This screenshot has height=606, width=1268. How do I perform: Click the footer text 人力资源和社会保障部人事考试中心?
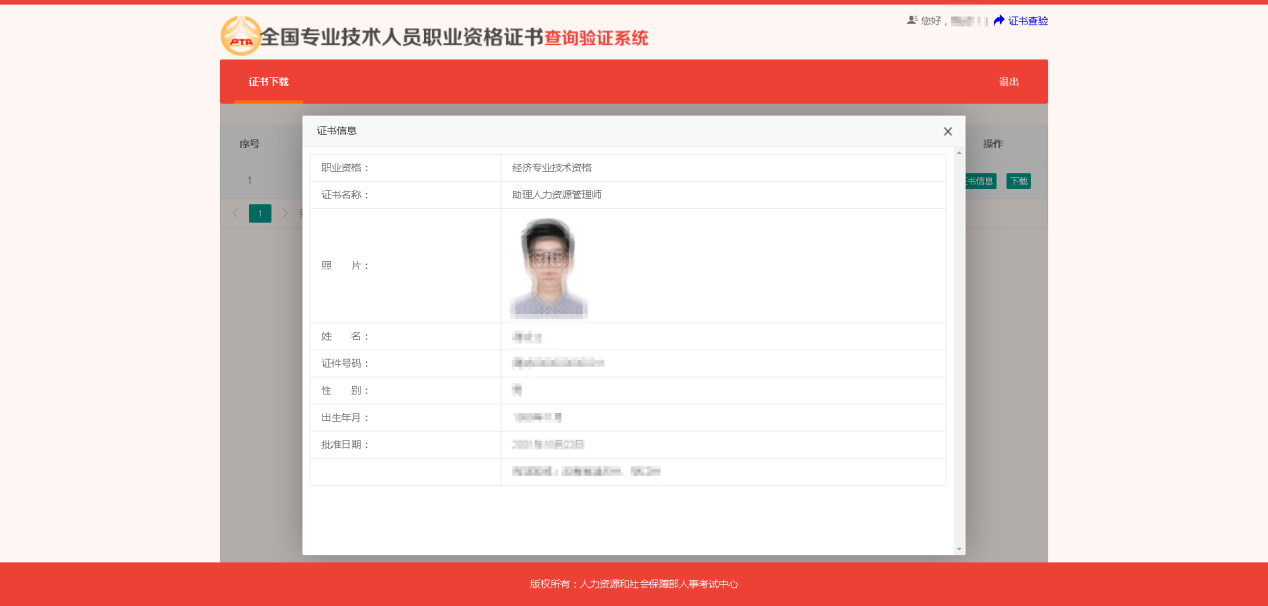654,585
